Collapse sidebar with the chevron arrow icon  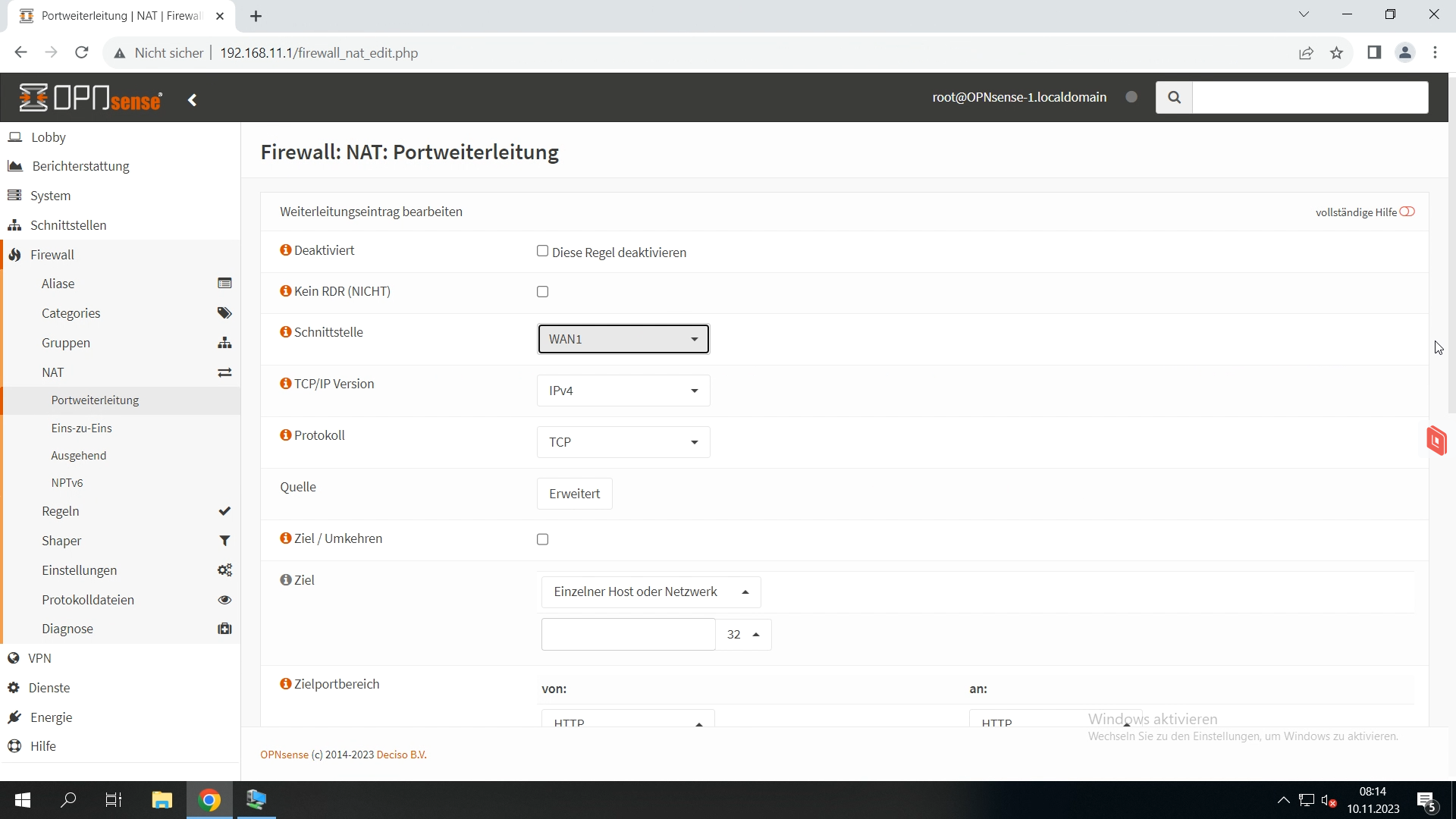(193, 100)
